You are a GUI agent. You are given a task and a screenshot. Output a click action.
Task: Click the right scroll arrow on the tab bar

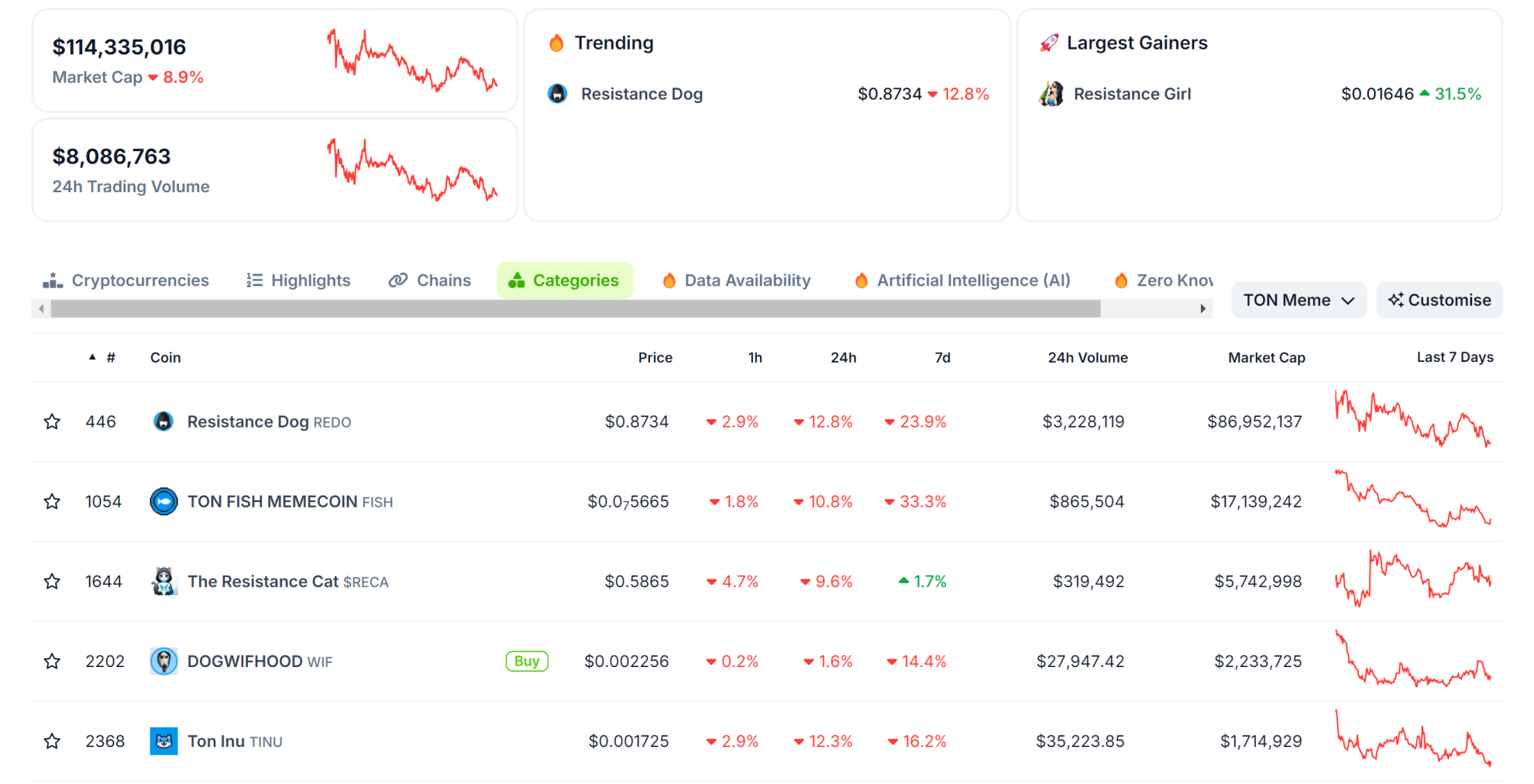pos(1202,308)
